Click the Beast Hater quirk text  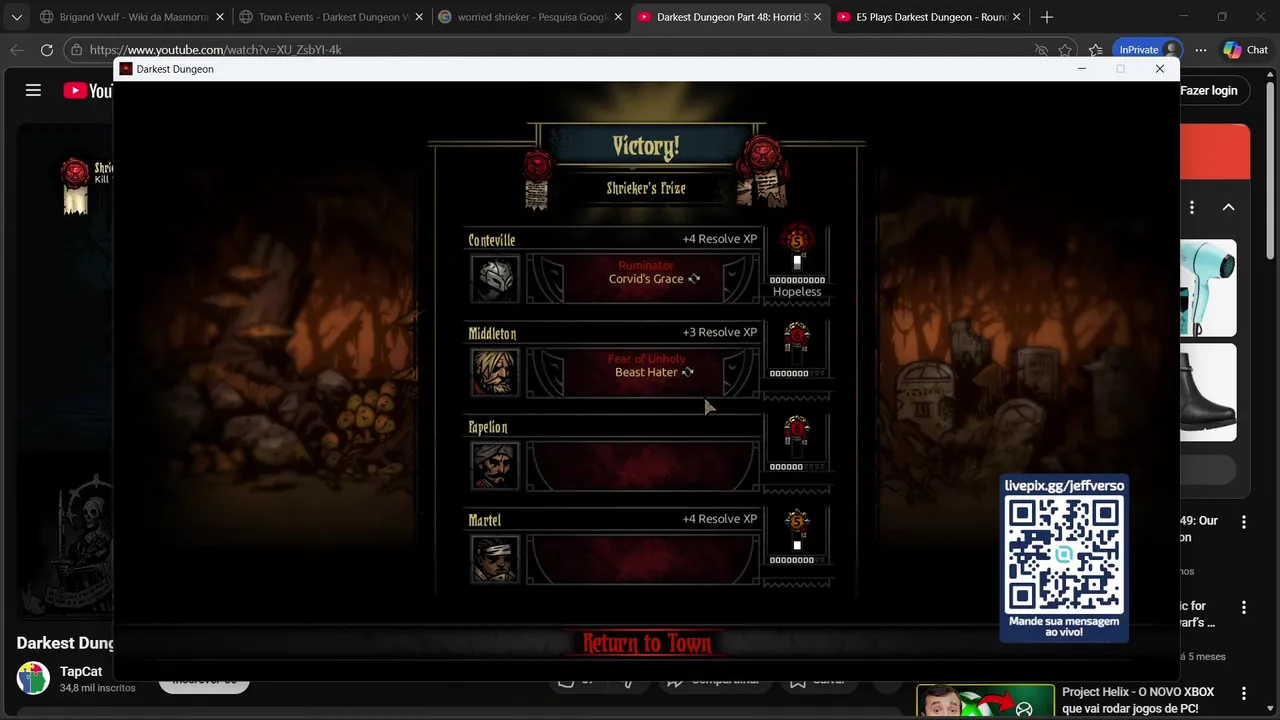646,372
